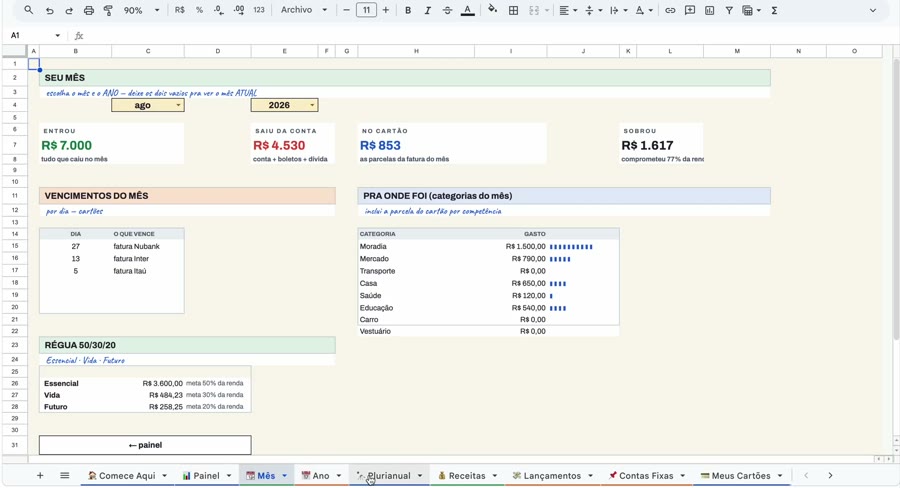The height and width of the screenshot is (488, 900).
Task: Open the search menus magnifier icon
Action: (x=28, y=10)
